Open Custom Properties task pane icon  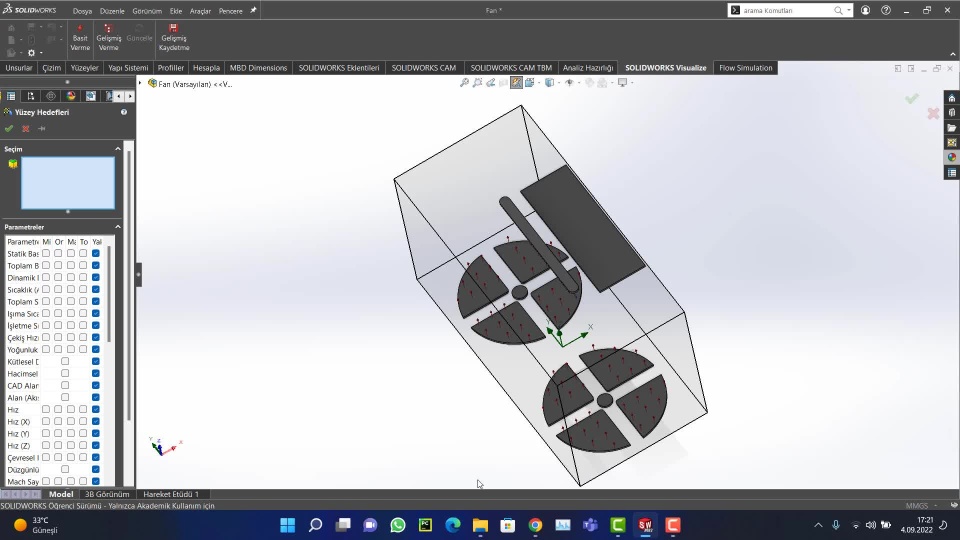pos(951,173)
